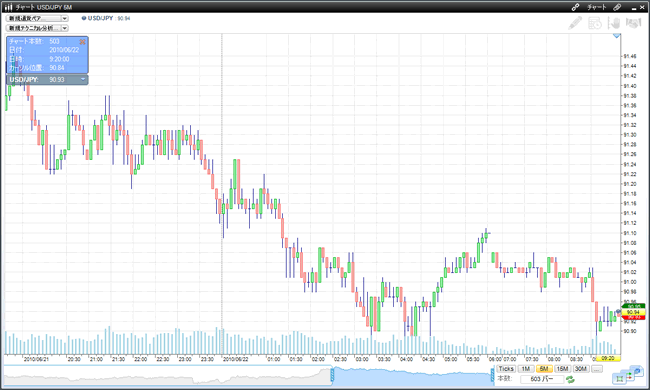Click the blue dot beside USD/JPY legend

[84, 18]
